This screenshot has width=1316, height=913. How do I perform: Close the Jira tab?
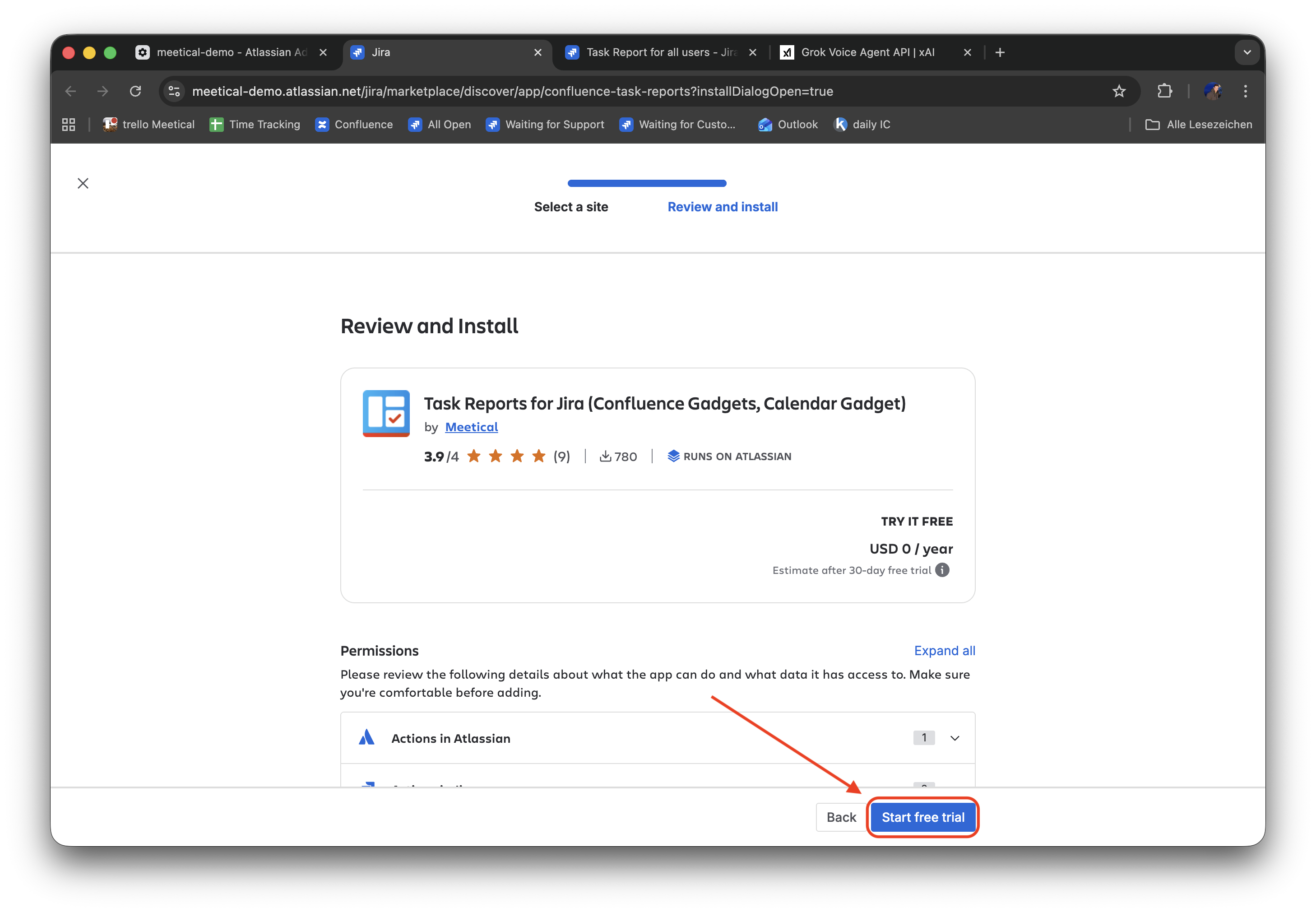(x=538, y=52)
